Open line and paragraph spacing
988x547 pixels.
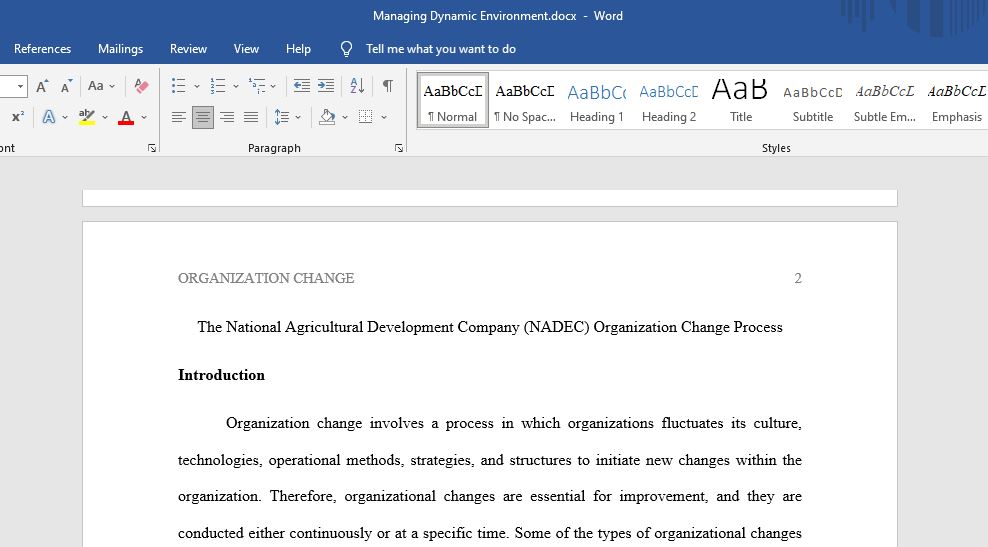[x=282, y=117]
